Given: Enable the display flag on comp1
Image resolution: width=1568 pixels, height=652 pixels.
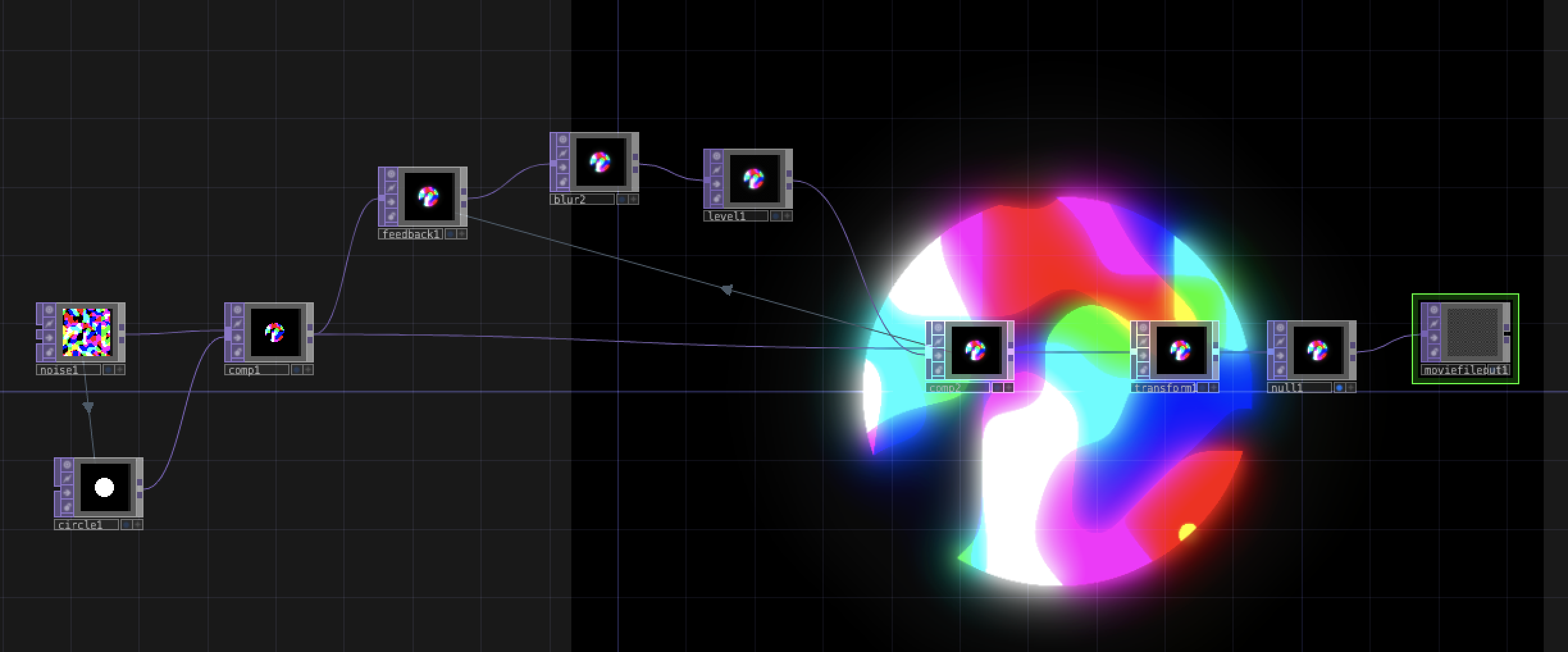Looking at the screenshot, I should coord(297,370).
